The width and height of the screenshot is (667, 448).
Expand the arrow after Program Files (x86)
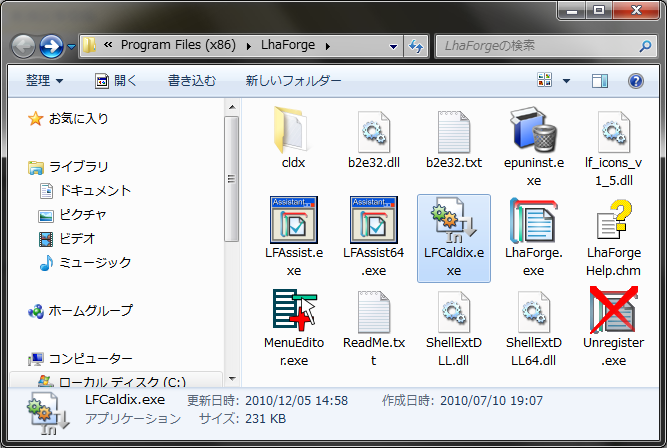pos(248,46)
